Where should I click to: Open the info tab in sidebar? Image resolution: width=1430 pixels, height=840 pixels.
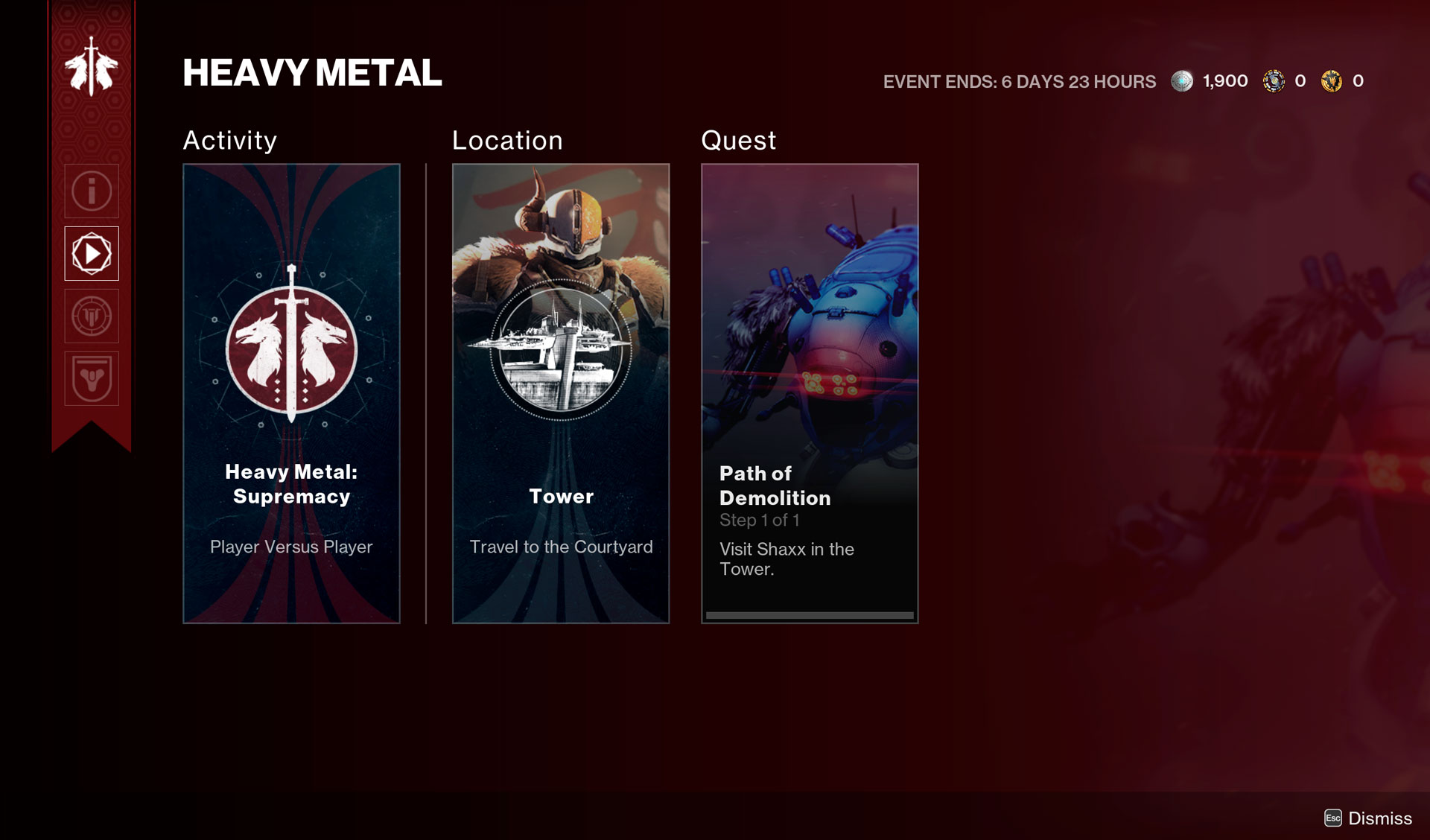(92, 191)
